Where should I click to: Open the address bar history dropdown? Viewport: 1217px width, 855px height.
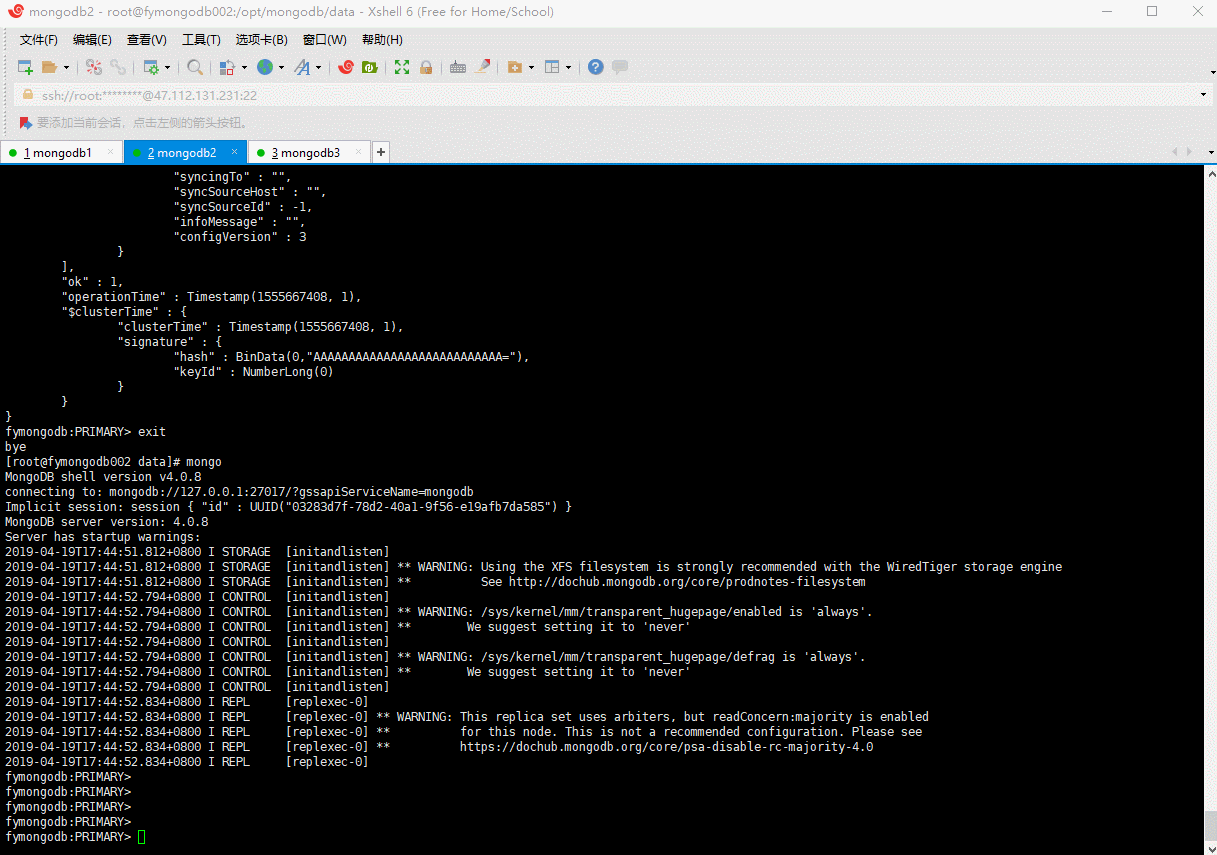[x=1202, y=95]
